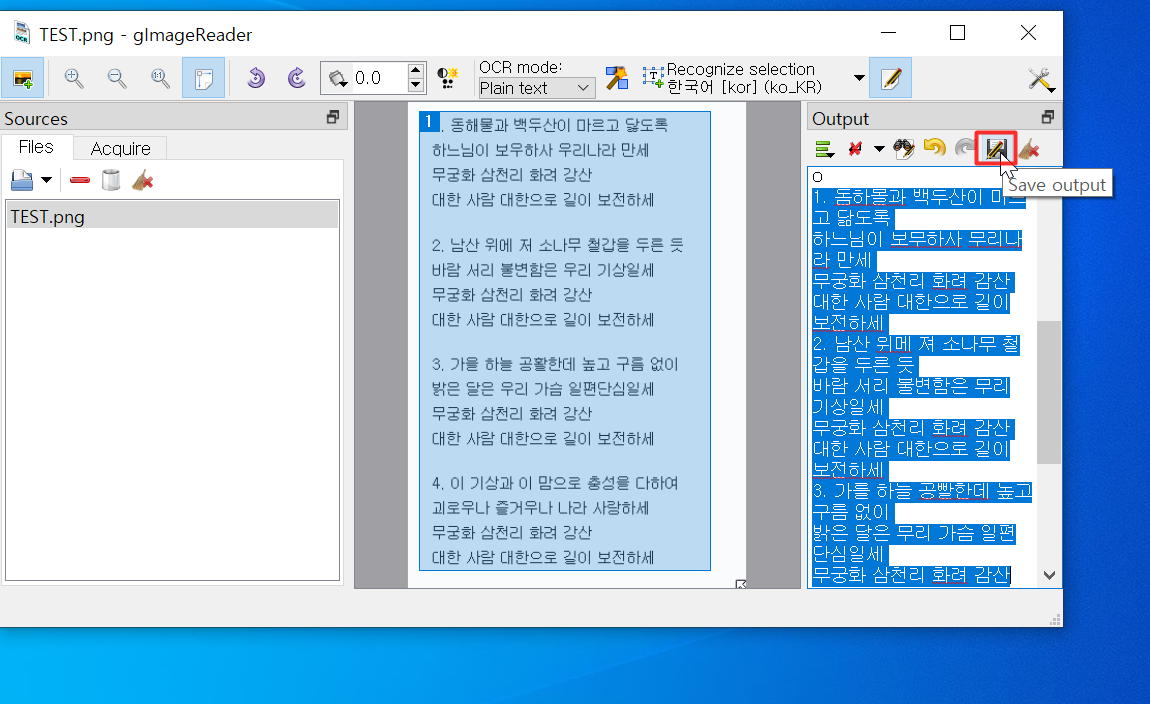Viewport: 1150px width, 704px height.
Task: Click the add images source toggle button
Action: [x=23, y=78]
